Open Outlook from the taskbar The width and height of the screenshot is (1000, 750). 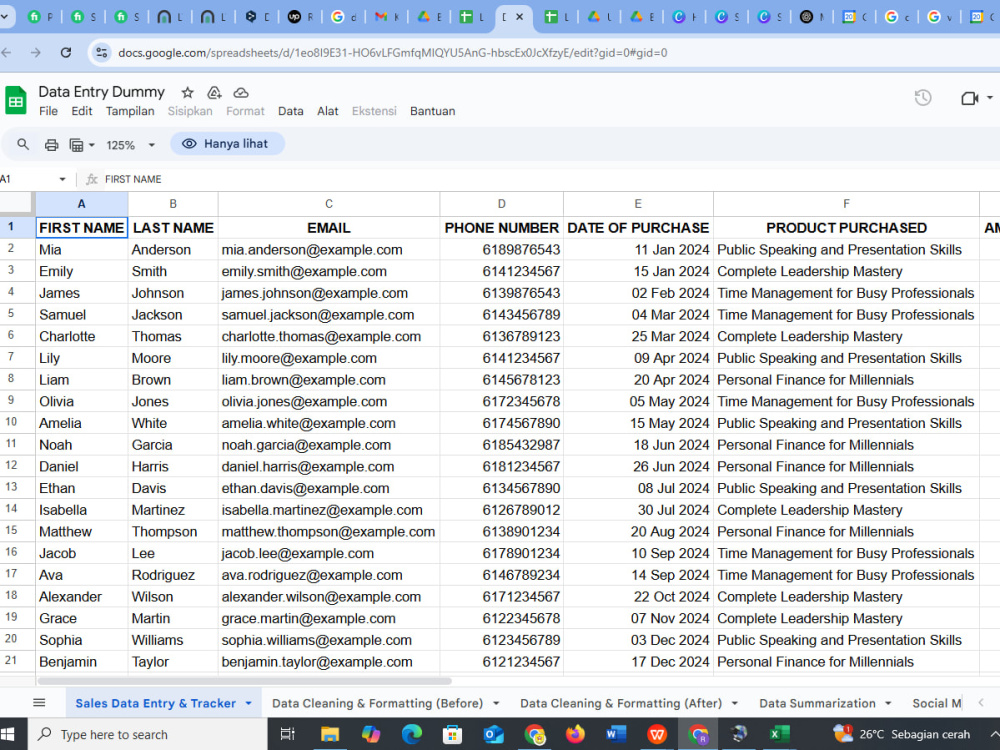point(493,735)
